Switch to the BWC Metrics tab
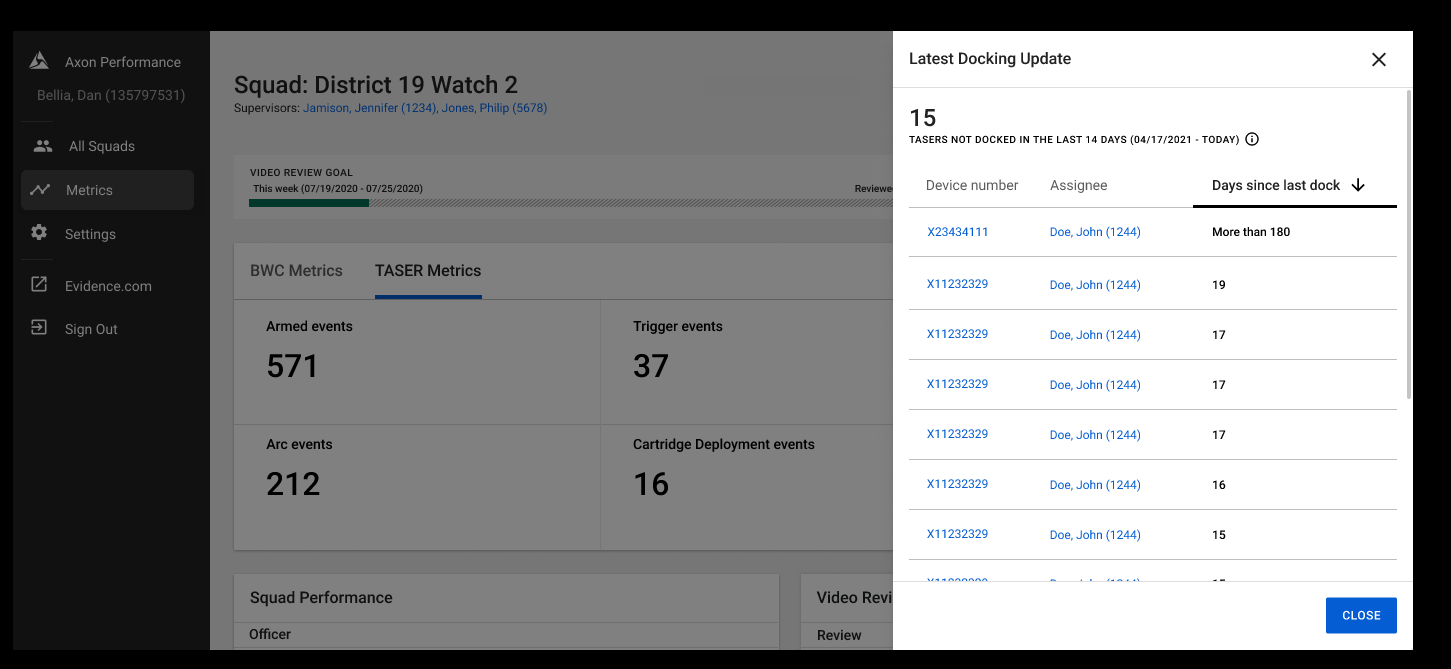Screen dimensions: 1451x669 [295, 270]
